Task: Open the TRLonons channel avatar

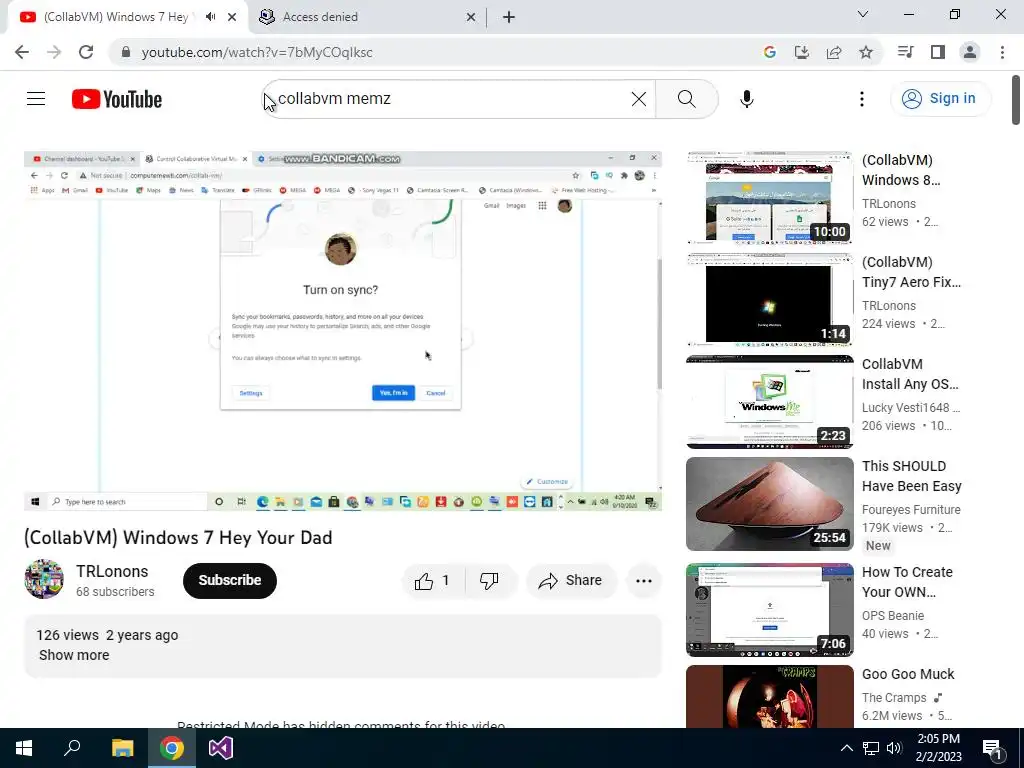Action: tap(44, 579)
